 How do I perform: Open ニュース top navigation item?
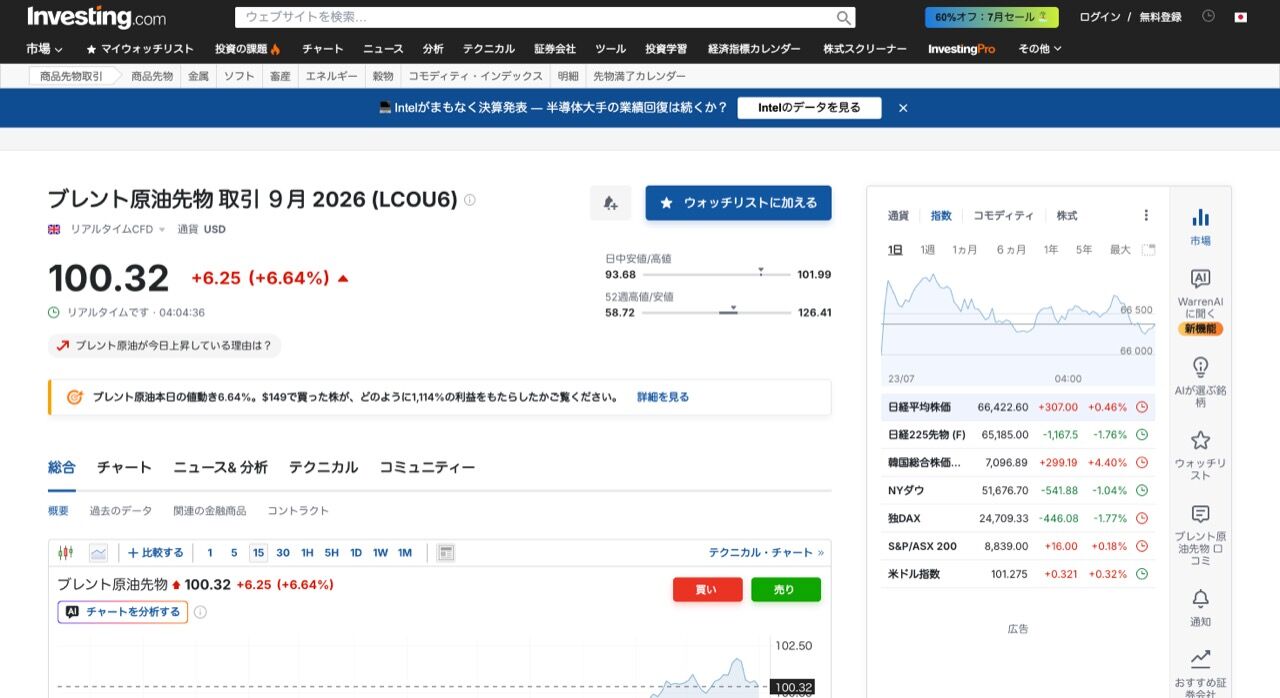(383, 48)
